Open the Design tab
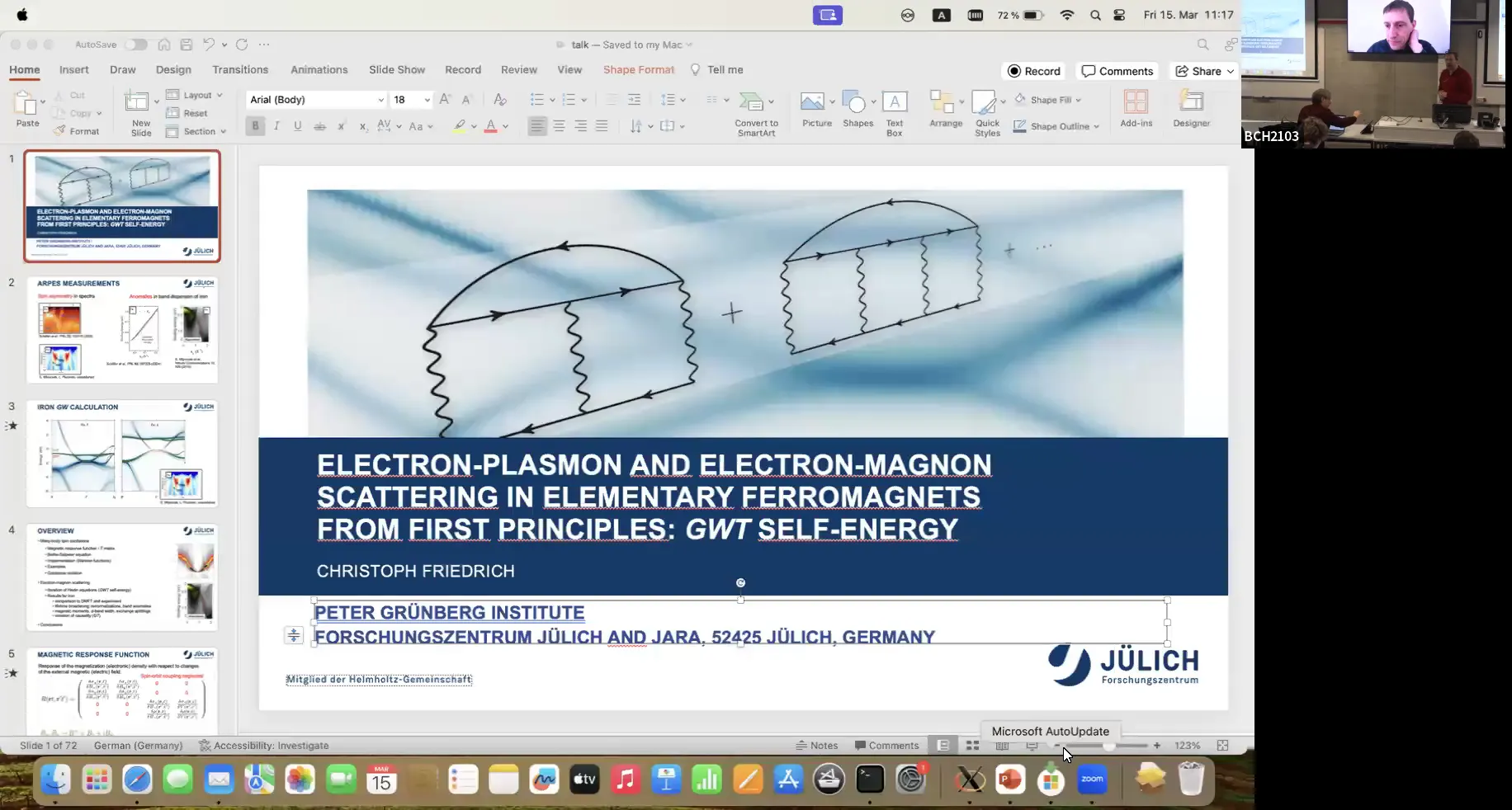This screenshot has height=810, width=1512. [x=173, y=69]
